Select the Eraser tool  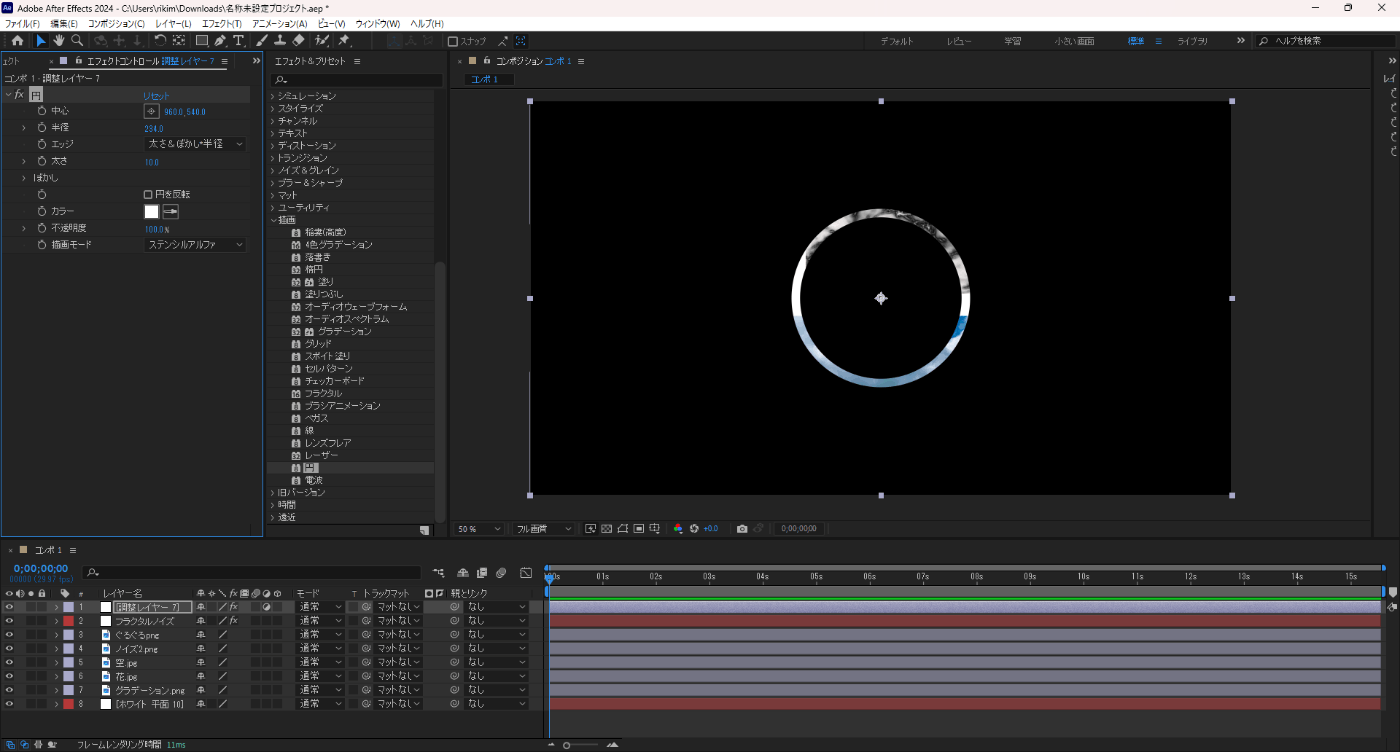tap(298, 41)
